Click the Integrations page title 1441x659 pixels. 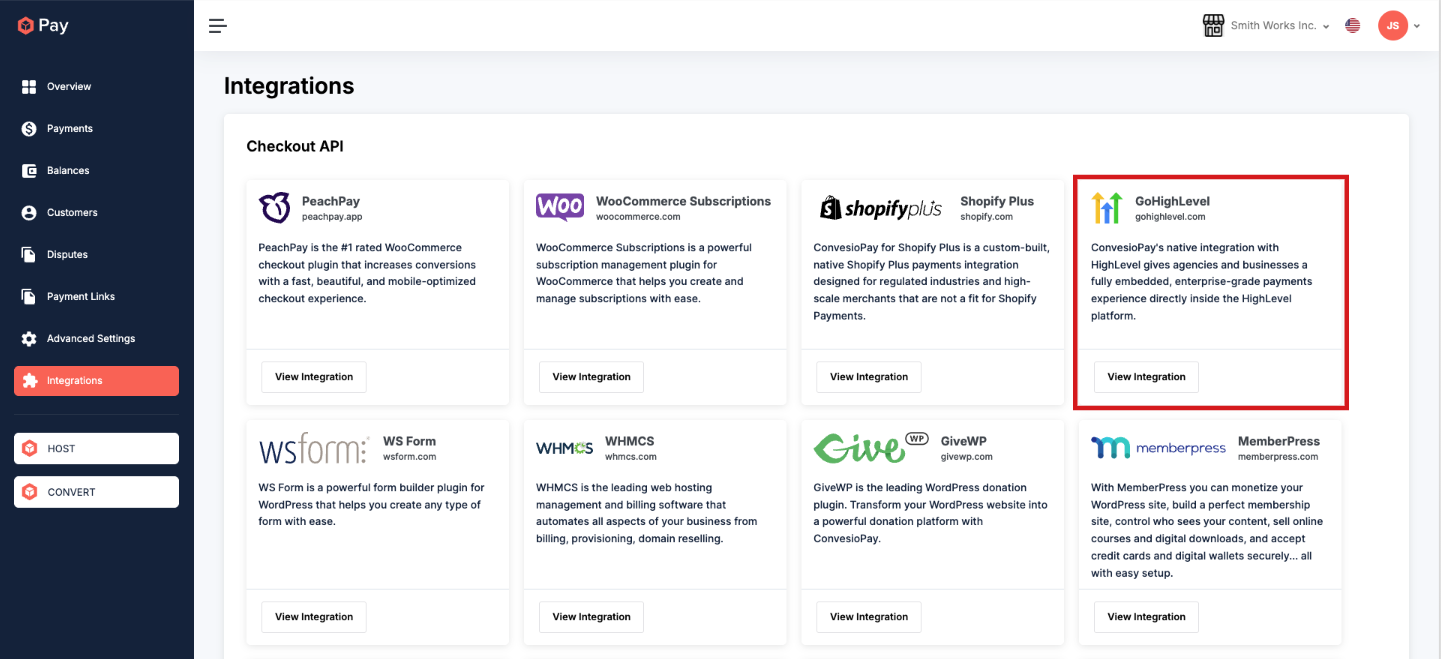289,86
